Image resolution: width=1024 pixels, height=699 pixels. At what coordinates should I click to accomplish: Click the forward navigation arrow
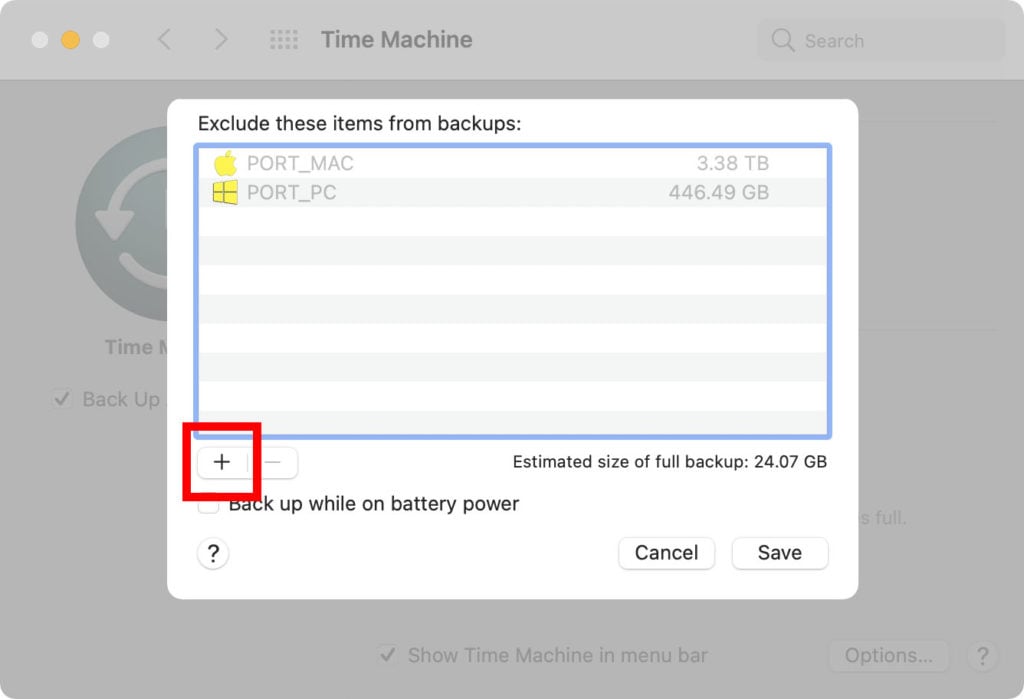(220, 39)
